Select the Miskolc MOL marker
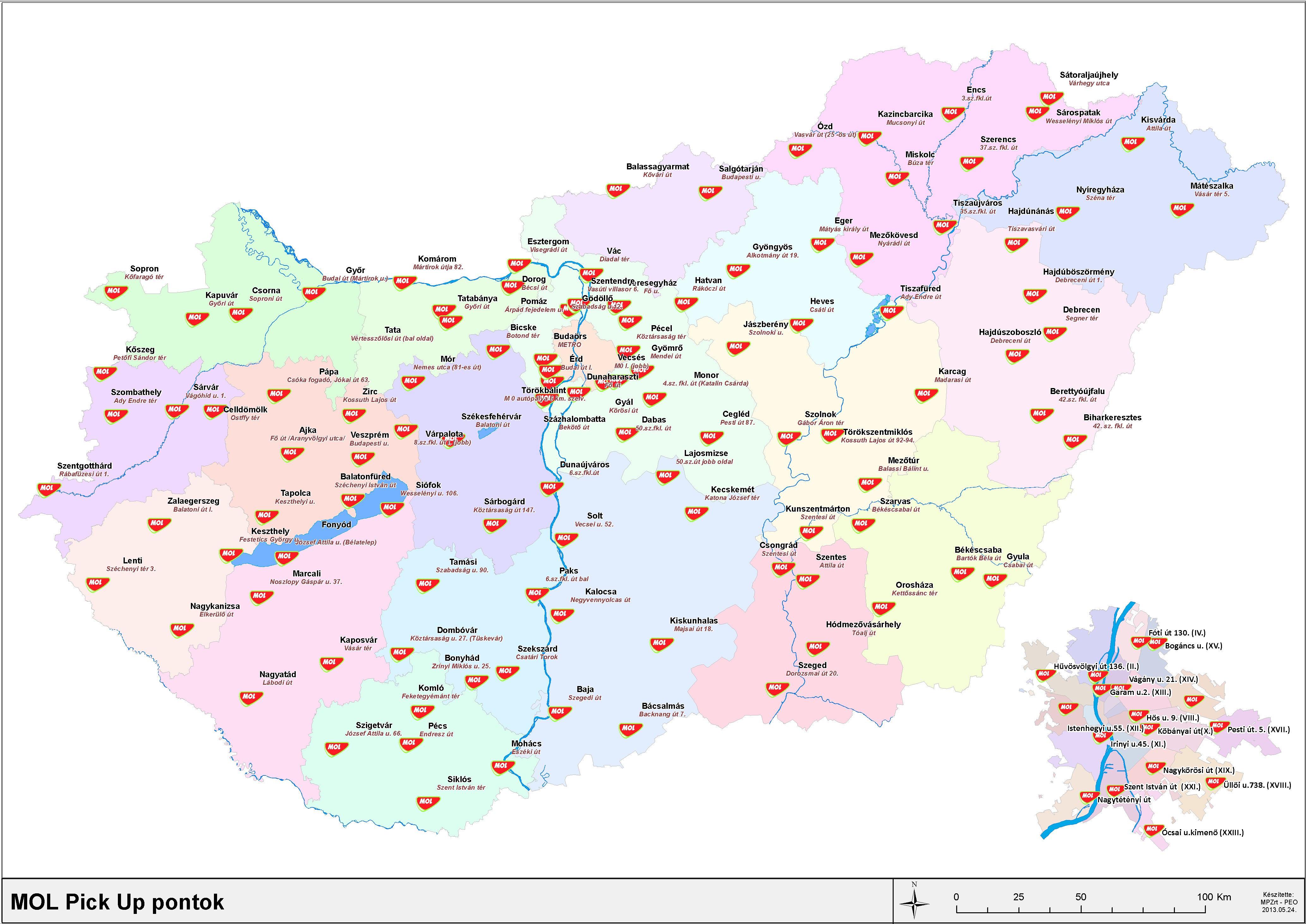Screen dimensions: 1306x924 pos(896,178)
